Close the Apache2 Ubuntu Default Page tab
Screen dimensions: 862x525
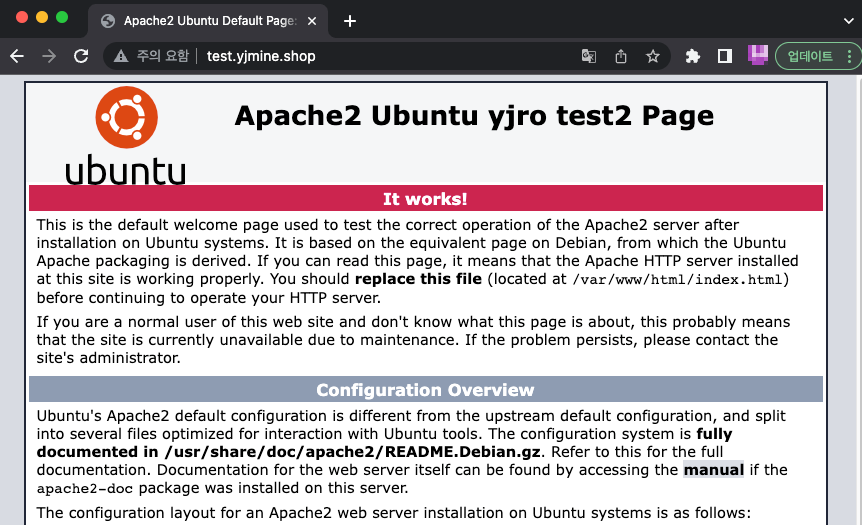(312, 21)
